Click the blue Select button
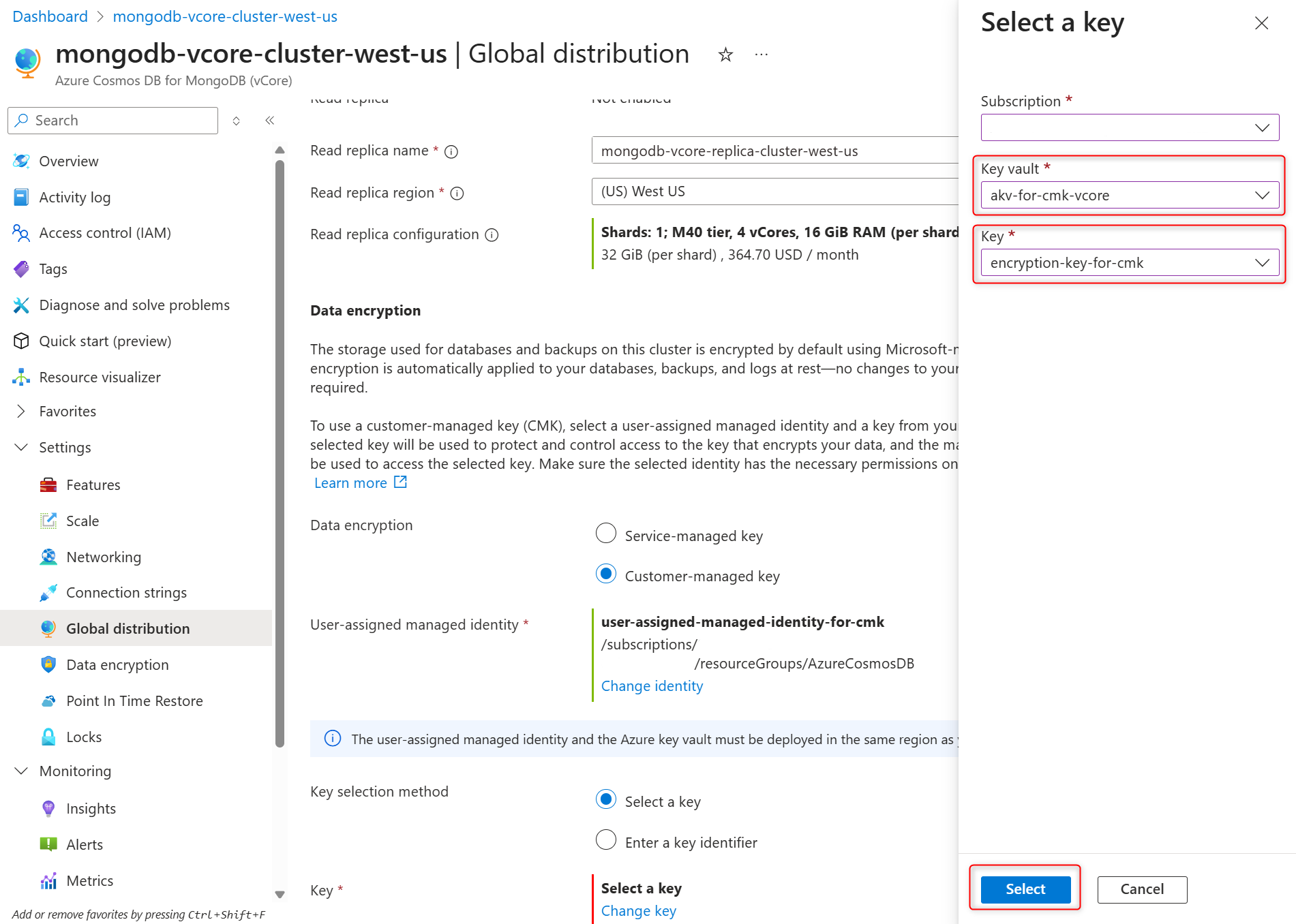Screen dimensions: 1296x924 click(1025, 889)
